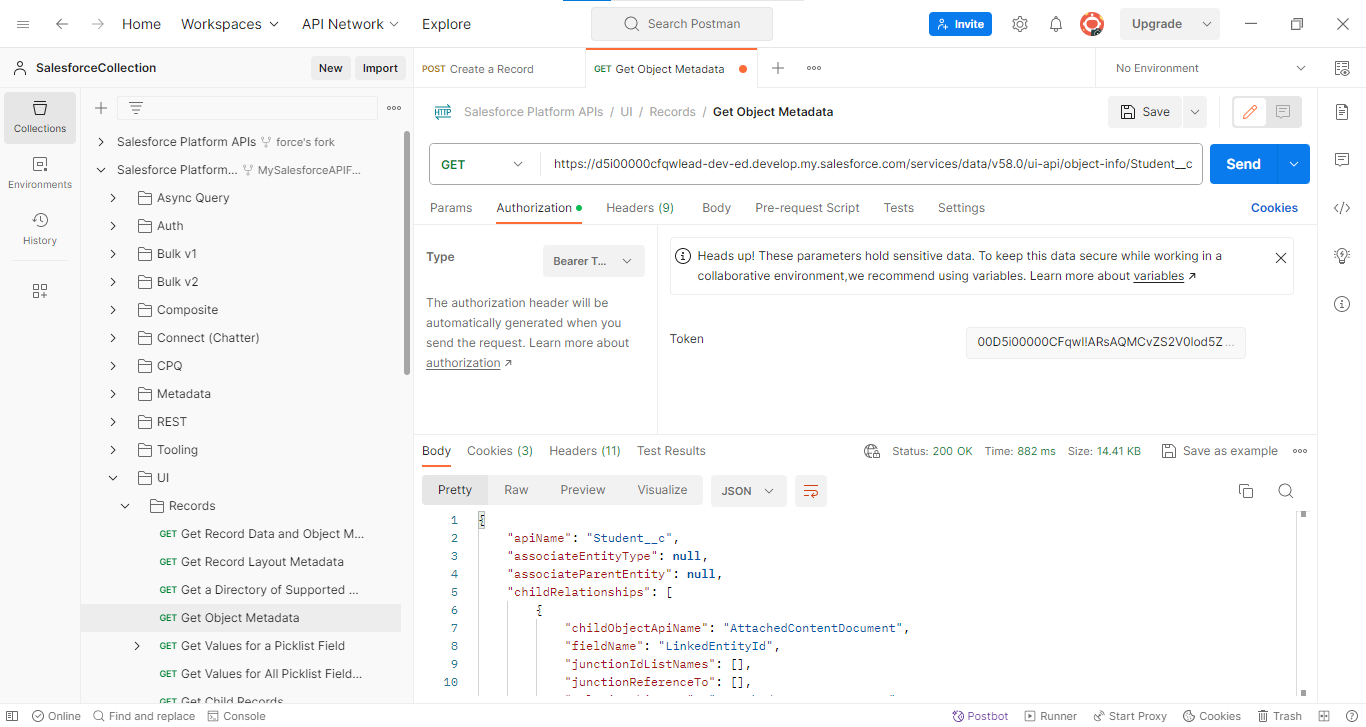Screen dimensions: 1366x727
Task: Open History in the sidebar
Action: (40, 228)
